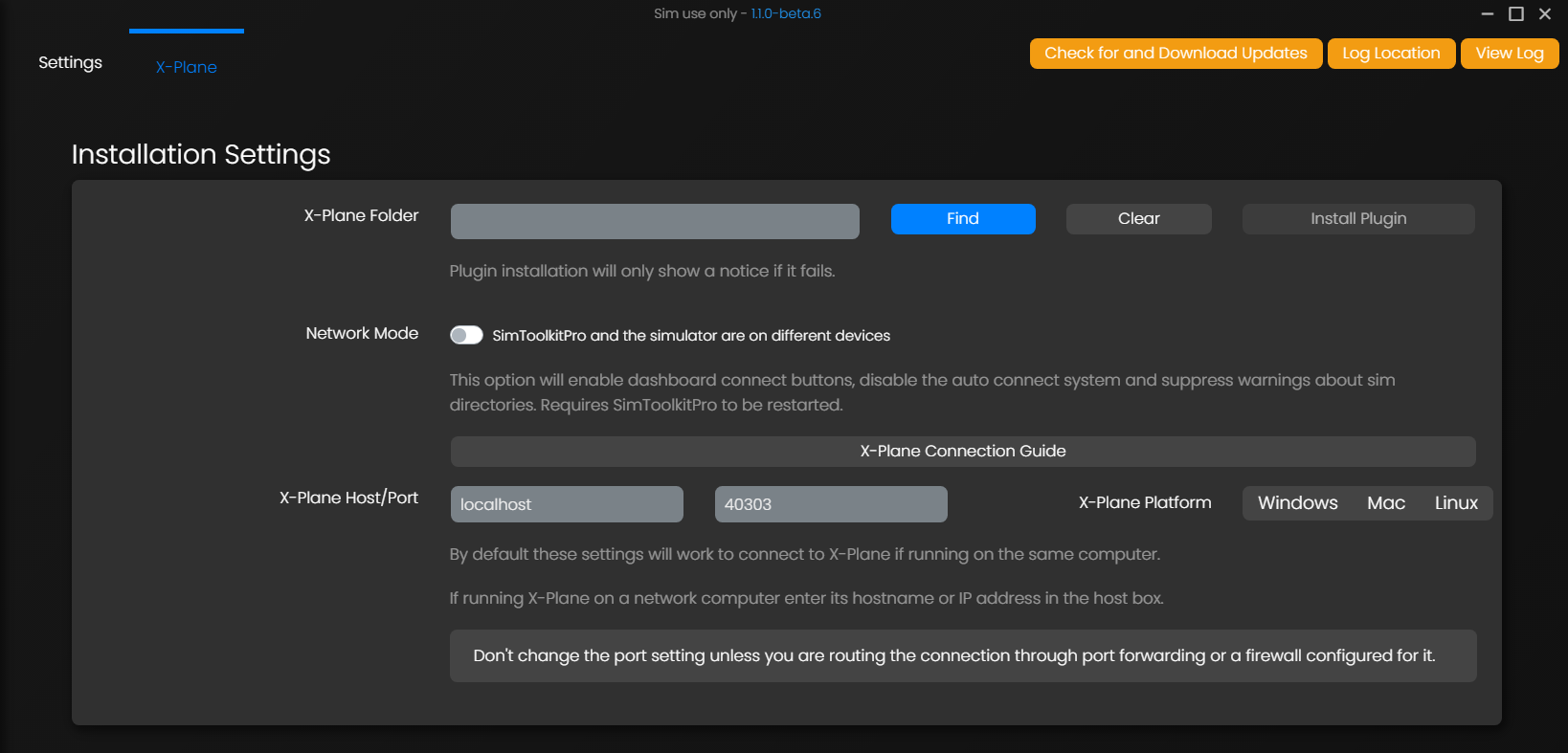Minimize the SimToolkitPro window

[1488, 13]
